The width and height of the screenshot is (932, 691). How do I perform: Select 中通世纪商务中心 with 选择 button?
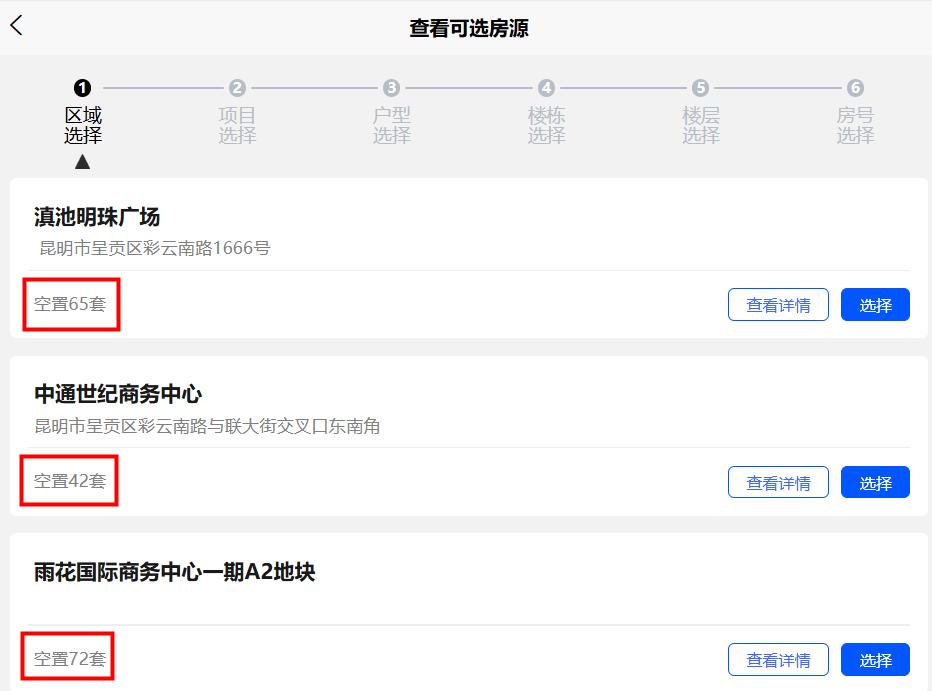pyautogui.click(x=875, y=482)
